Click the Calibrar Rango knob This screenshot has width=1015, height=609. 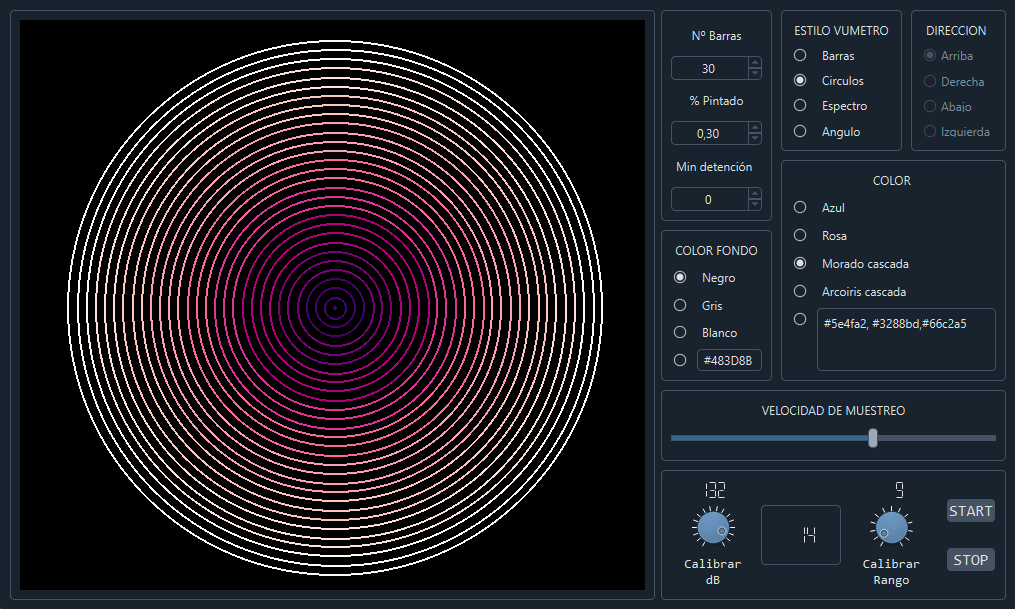[x=890, y=528]
